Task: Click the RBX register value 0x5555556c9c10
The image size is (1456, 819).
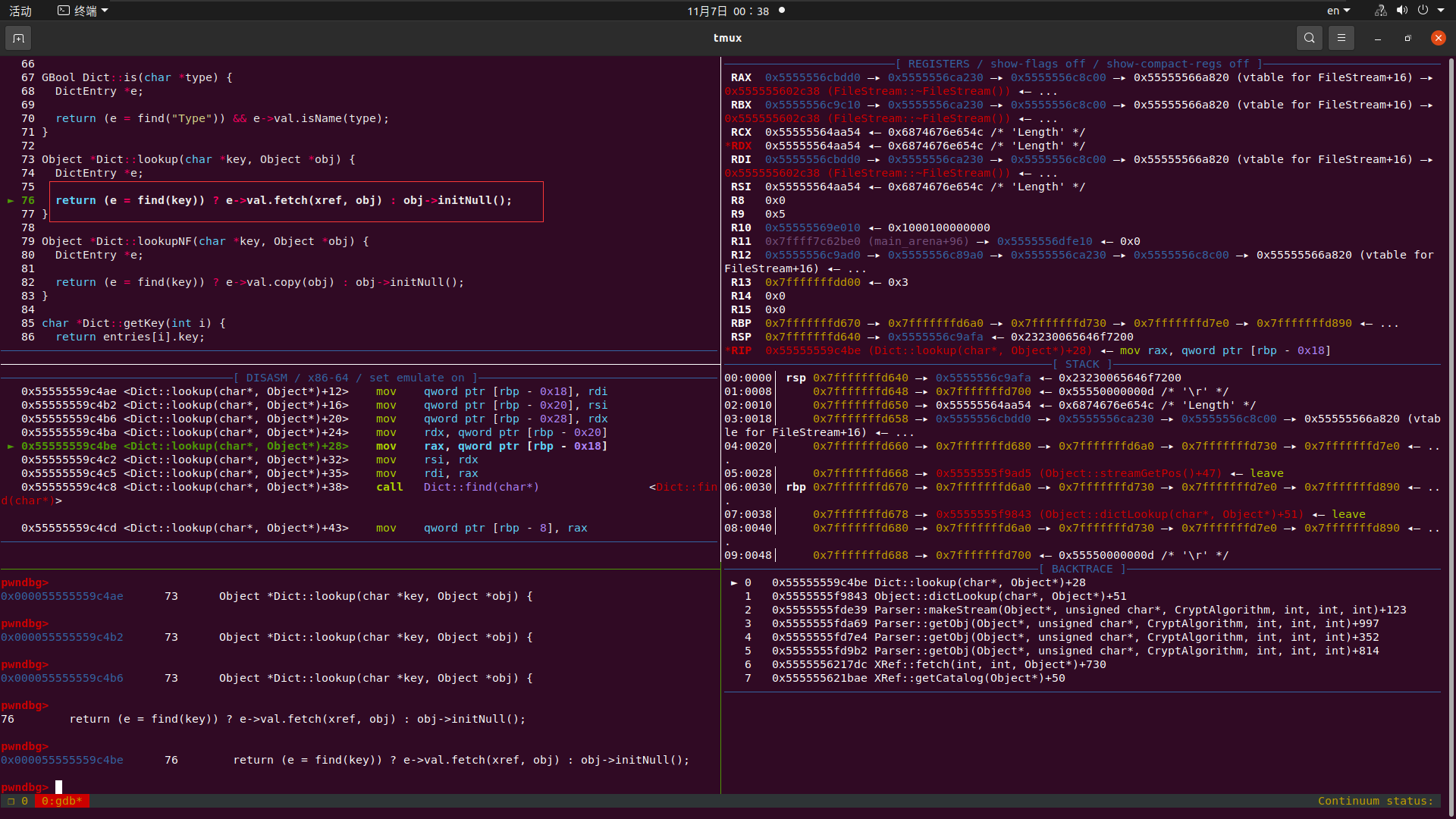Action: [x=812, y=105]
